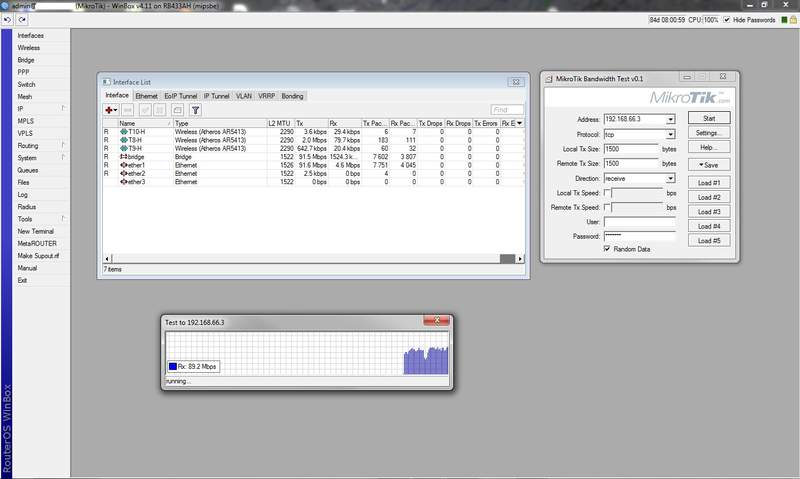Click the scroll-left arrow in Interface List
800x479 pixels.
click(107, 259)
